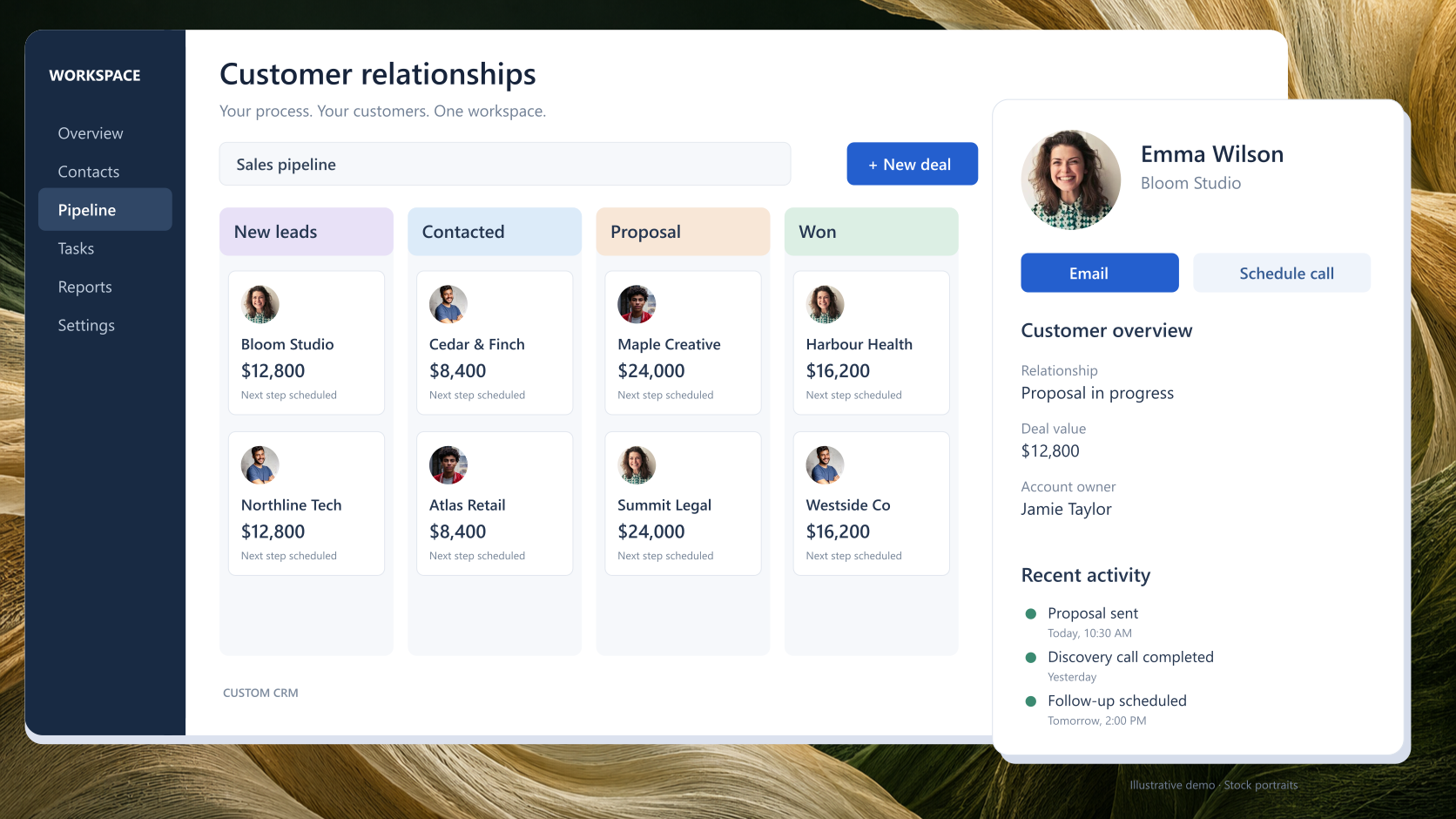The width and height of the screenshot is (1456, 819).
Task: Click Emma Wilson's large profile photo
Action: (1070, 180)
